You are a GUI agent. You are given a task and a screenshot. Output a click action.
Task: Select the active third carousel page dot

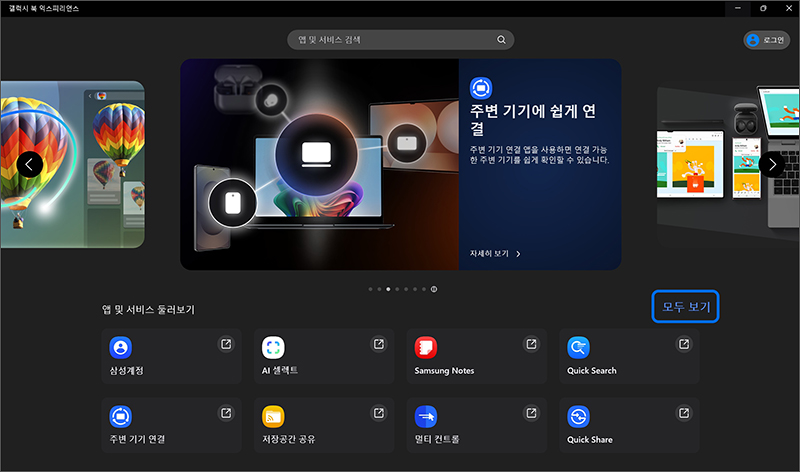coord(388,289)
